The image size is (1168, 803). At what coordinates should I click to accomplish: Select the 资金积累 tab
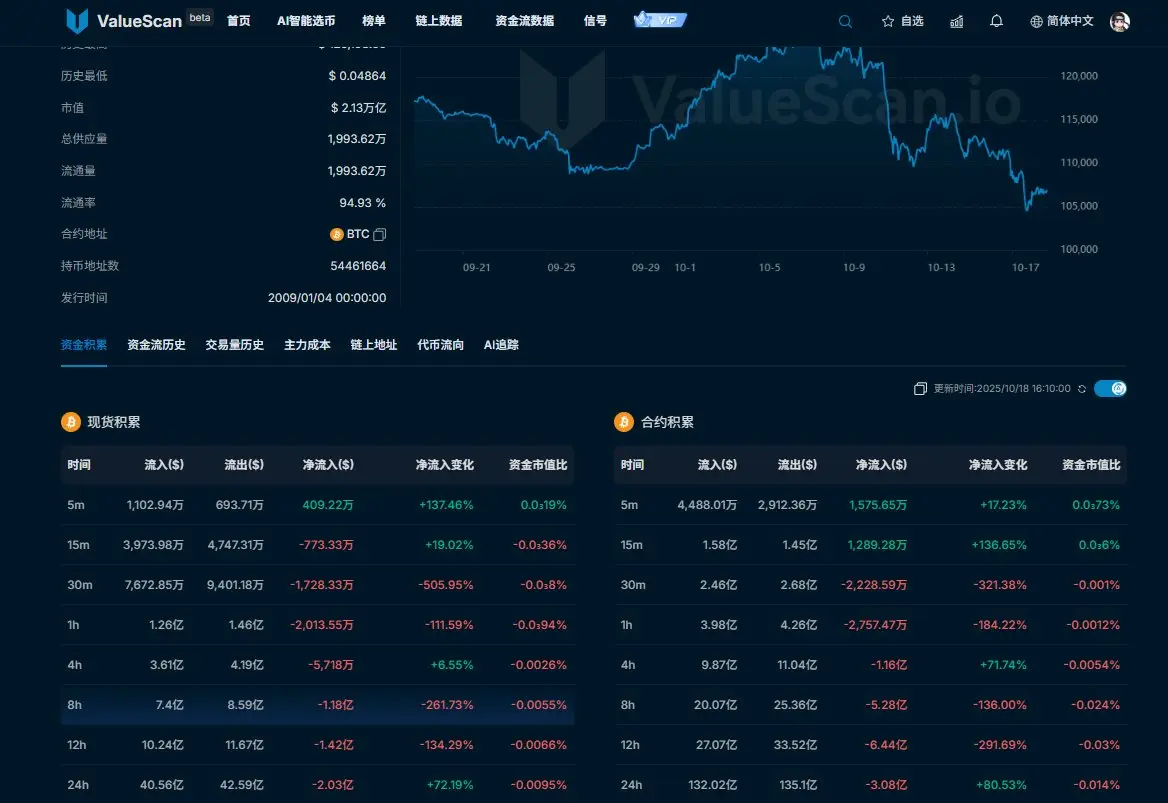[83, 345]
